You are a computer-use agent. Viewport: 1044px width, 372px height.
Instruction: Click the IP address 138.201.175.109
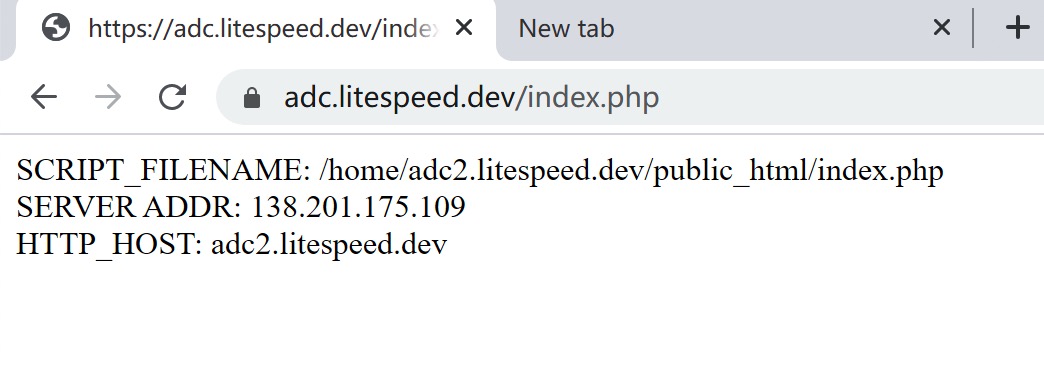(x=358, y=208)
